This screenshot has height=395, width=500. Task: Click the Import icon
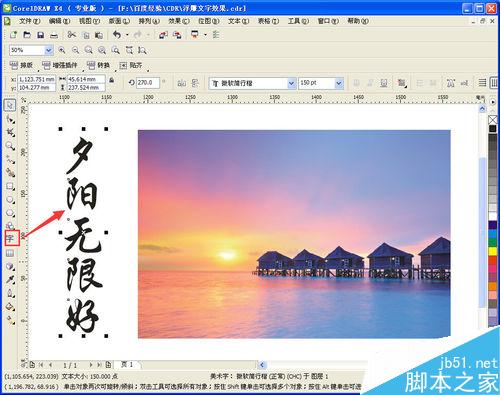(163, 35)
